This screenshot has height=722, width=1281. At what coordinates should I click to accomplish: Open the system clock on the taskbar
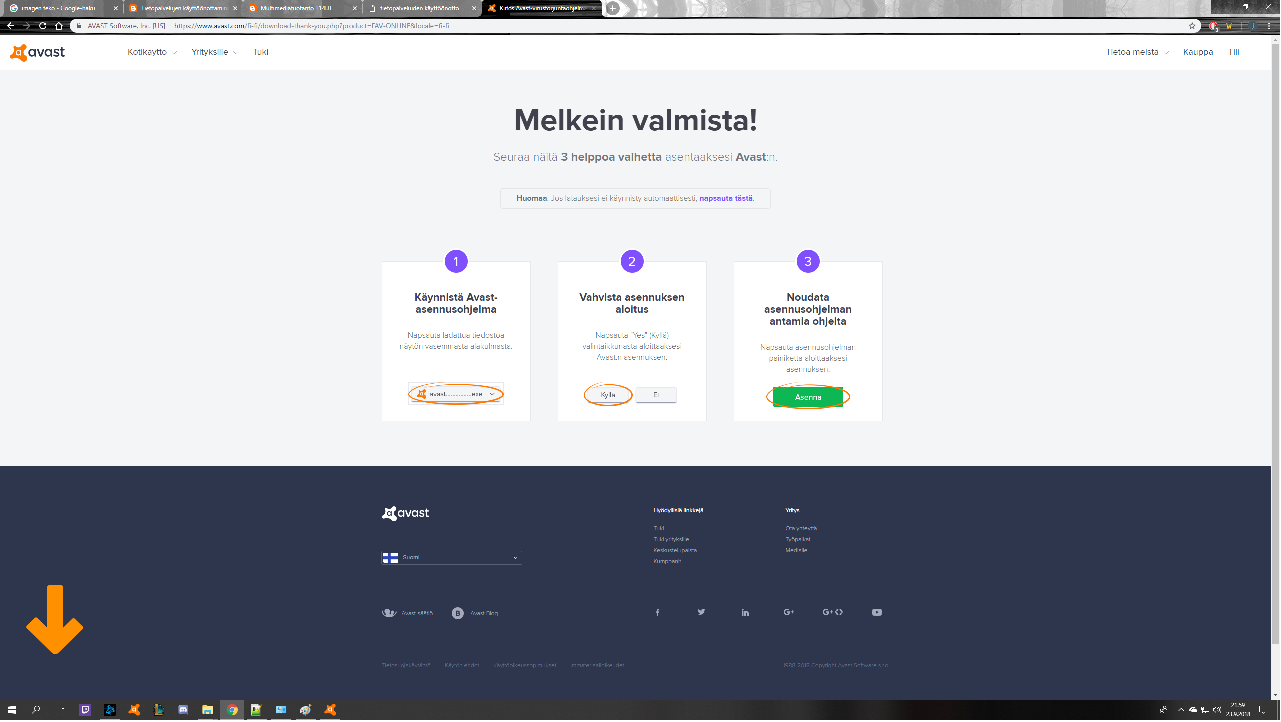click(x=1239, y=710)
